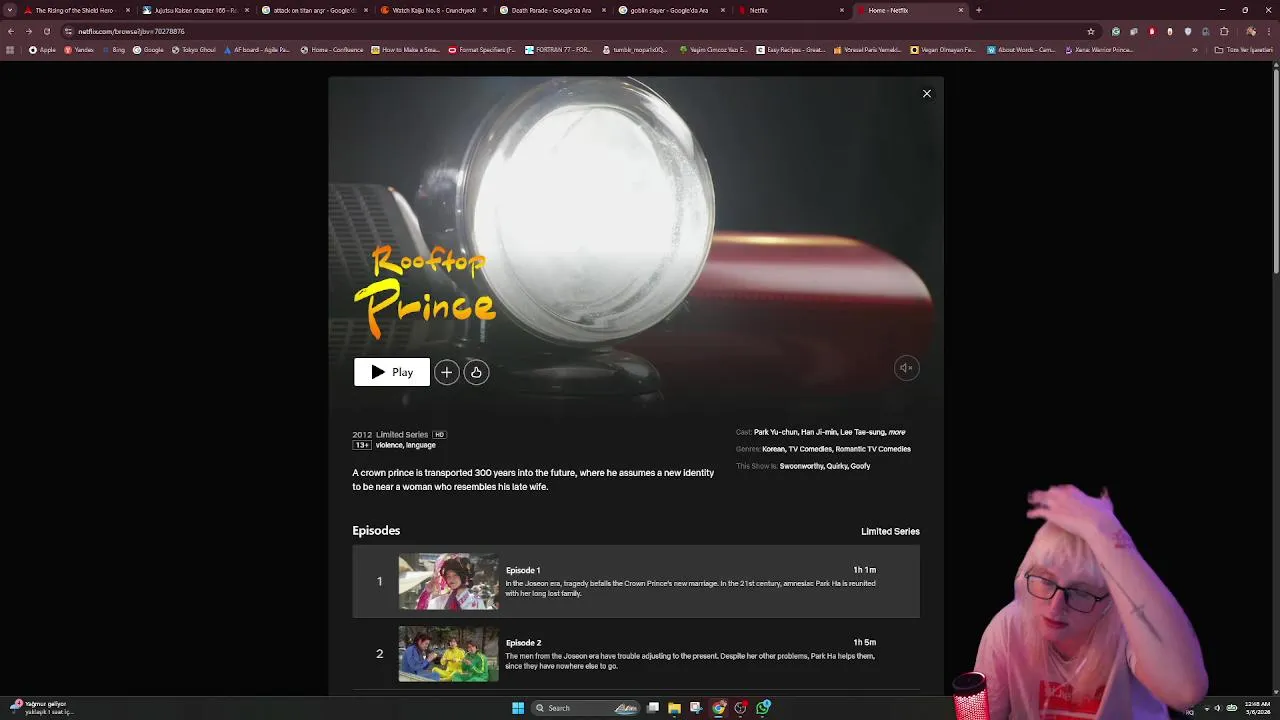Open the Goofy tag

pos(860,466)
